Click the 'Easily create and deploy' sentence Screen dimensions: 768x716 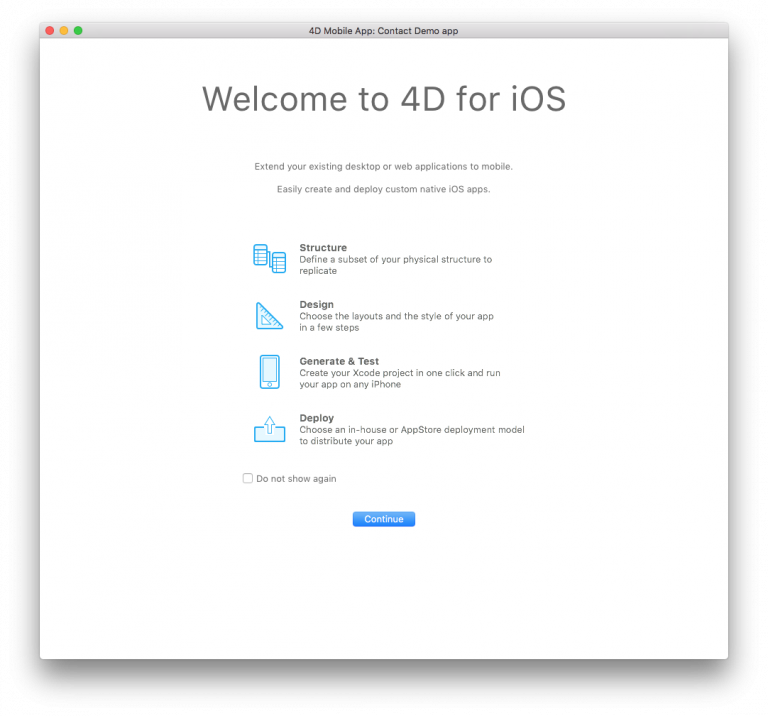[384, 189]
